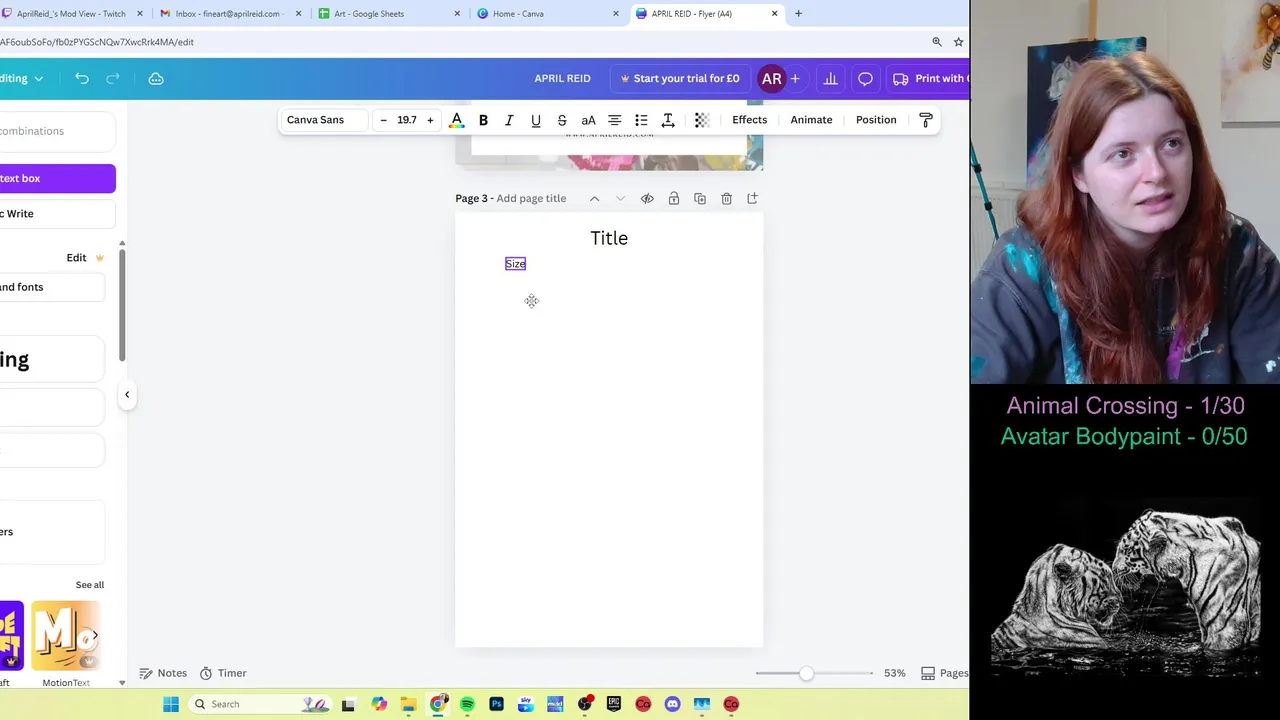Open comments icon
Screen dimensions: 1280x720
point(865,78)
